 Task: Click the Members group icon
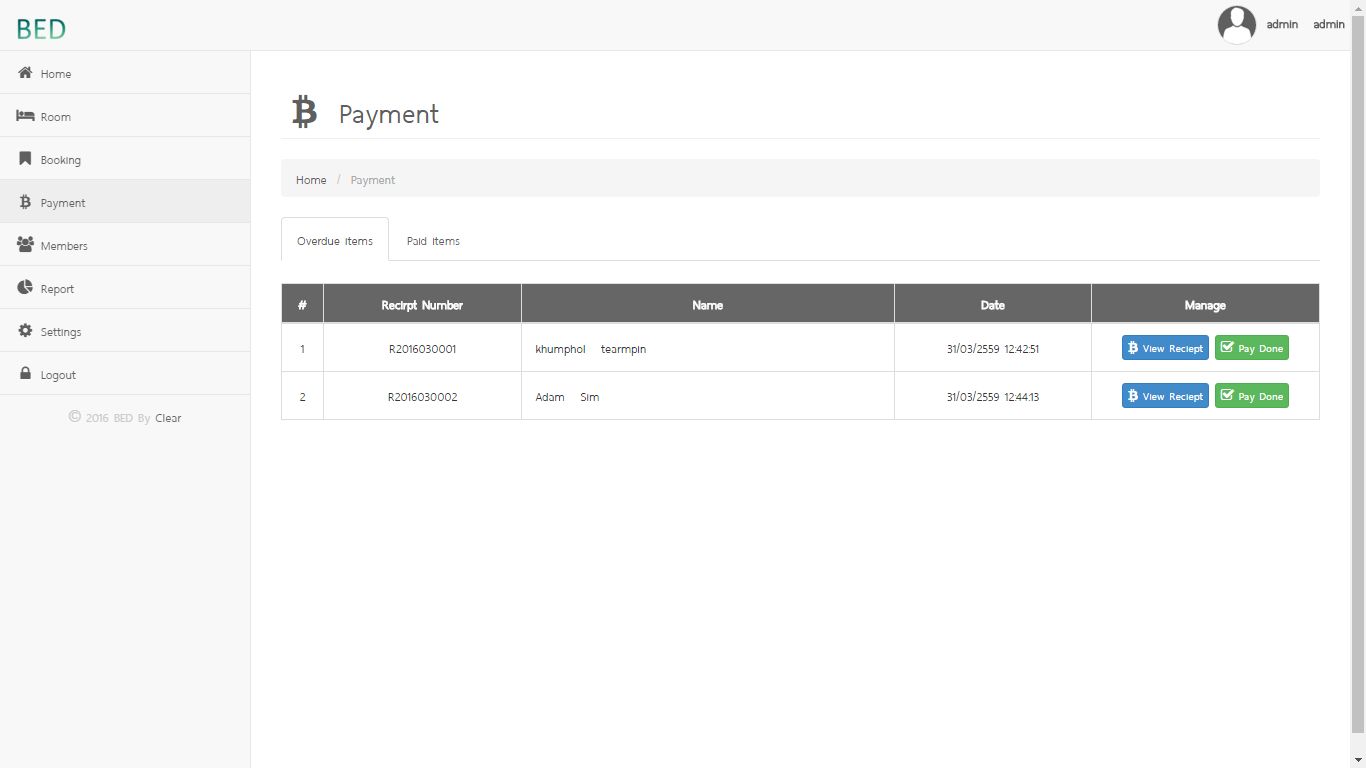pos(25,245)
